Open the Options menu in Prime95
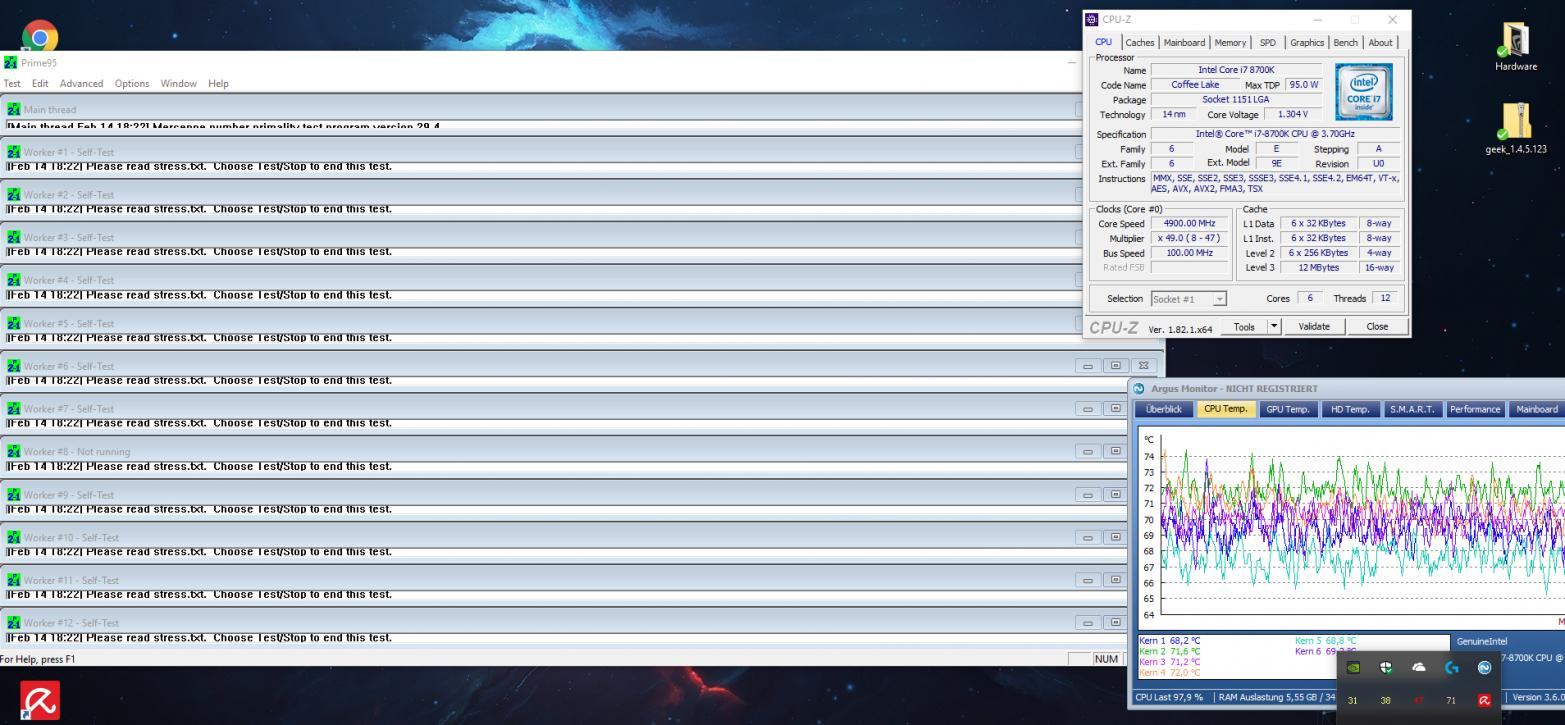The height and width of the screenshot is (725, 1565). pos(131,83)
